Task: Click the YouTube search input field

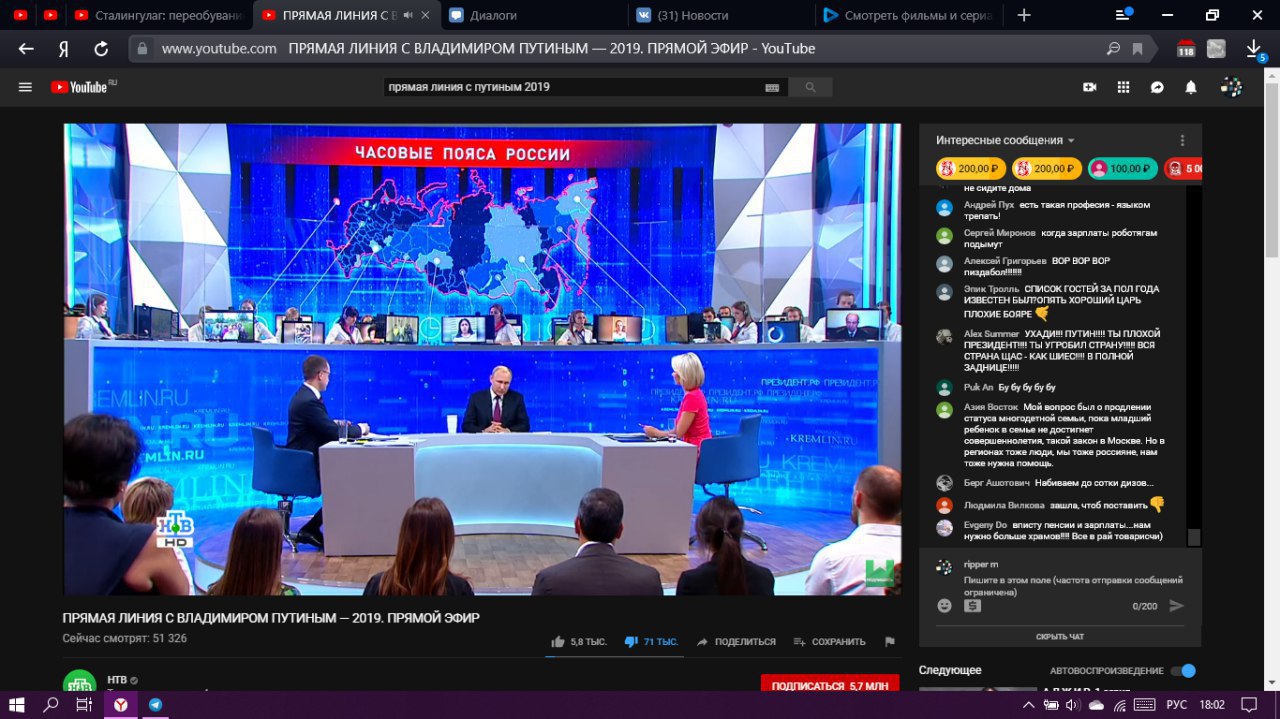Action: pos(575,87)
